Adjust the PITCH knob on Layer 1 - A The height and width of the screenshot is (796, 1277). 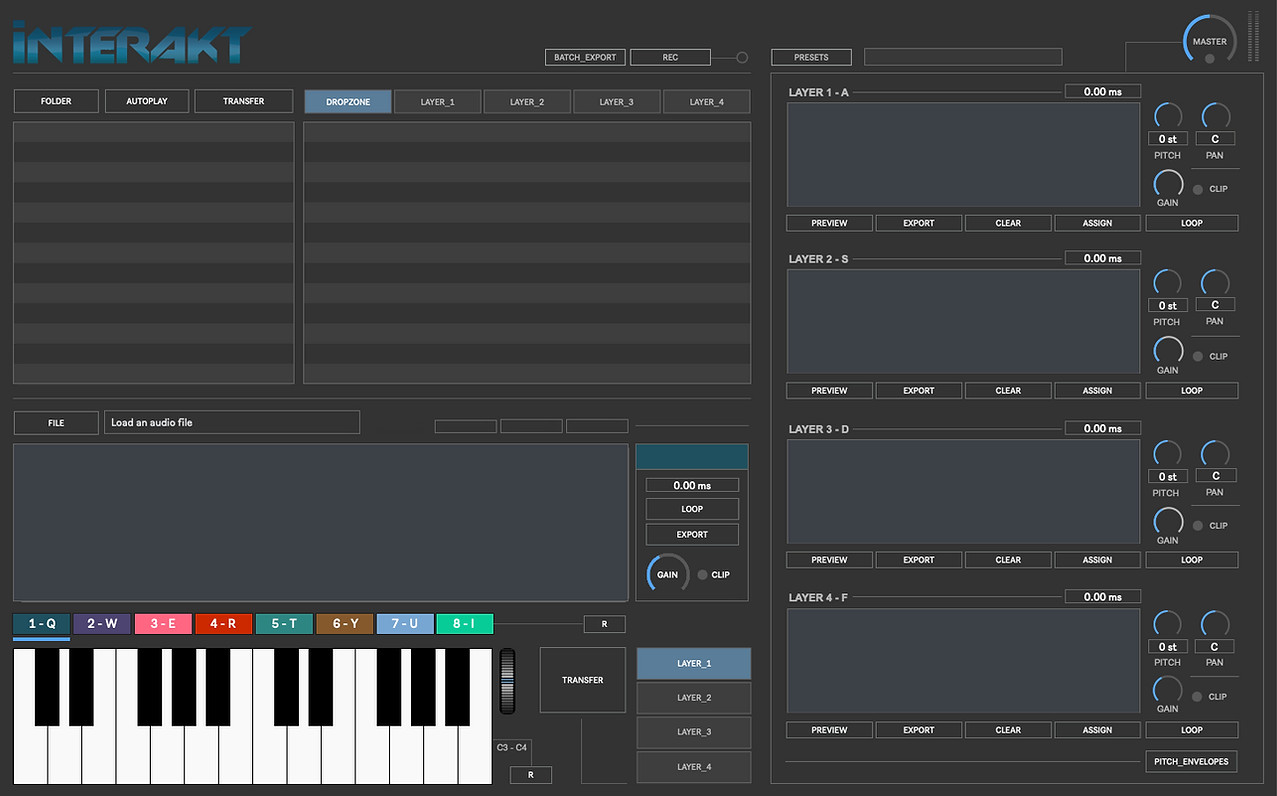(1167, 115)
